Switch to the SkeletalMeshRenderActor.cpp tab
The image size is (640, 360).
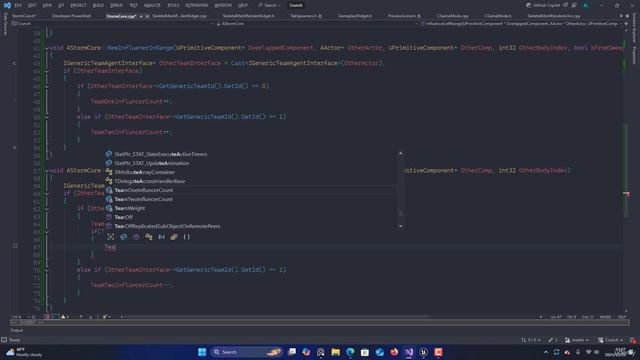click(554, 16)
